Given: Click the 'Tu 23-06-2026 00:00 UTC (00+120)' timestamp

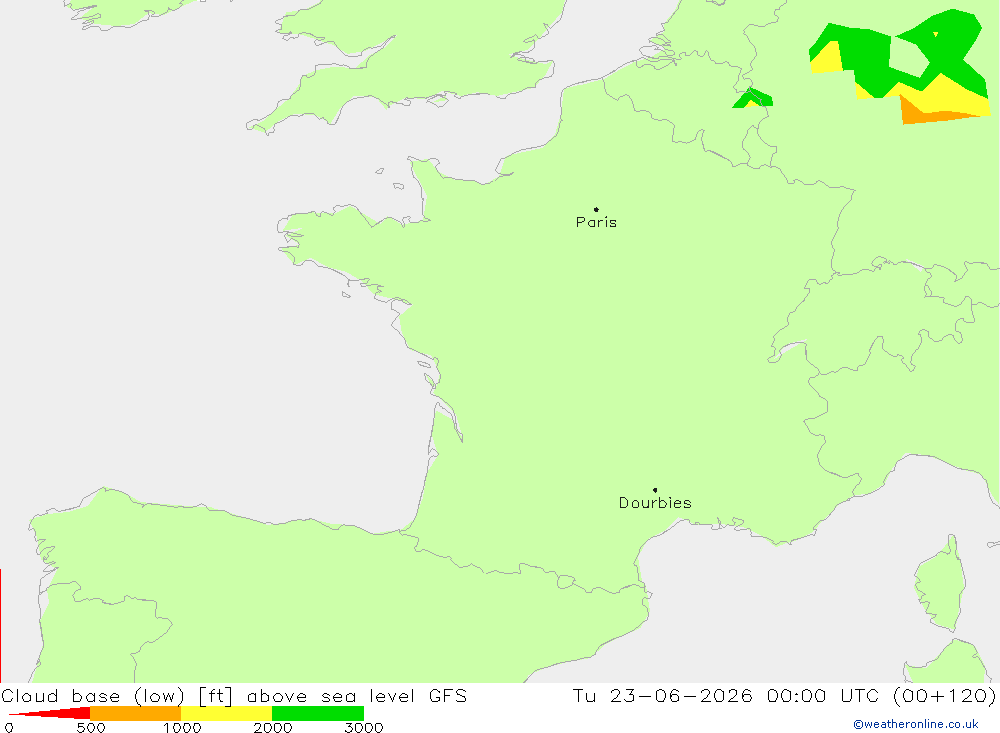Looking at the screenshot, I should tap(784, 695).
